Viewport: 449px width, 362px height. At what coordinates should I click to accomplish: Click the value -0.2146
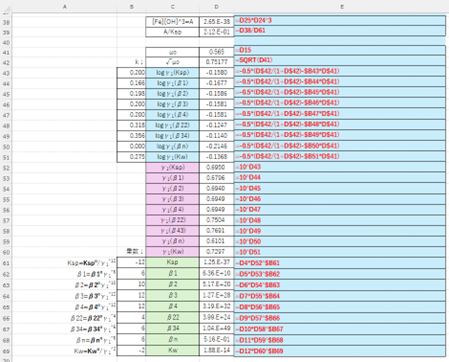pyautogui.click(x=217, y=146)
